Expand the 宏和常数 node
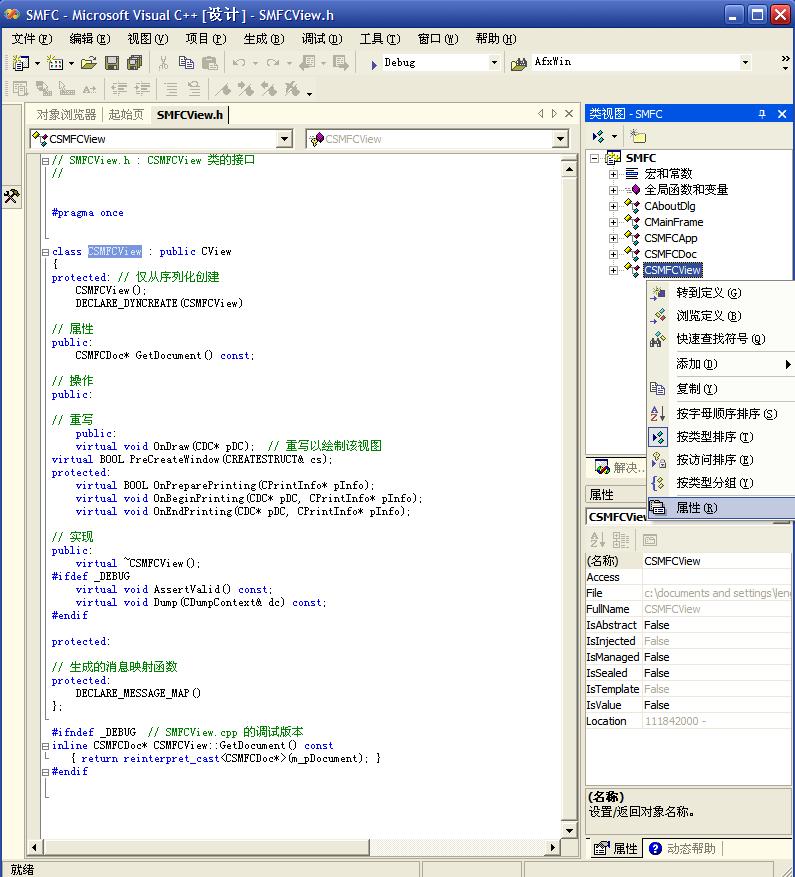The width and height of the screenshot is (795, 877). [x=614, y=174]
